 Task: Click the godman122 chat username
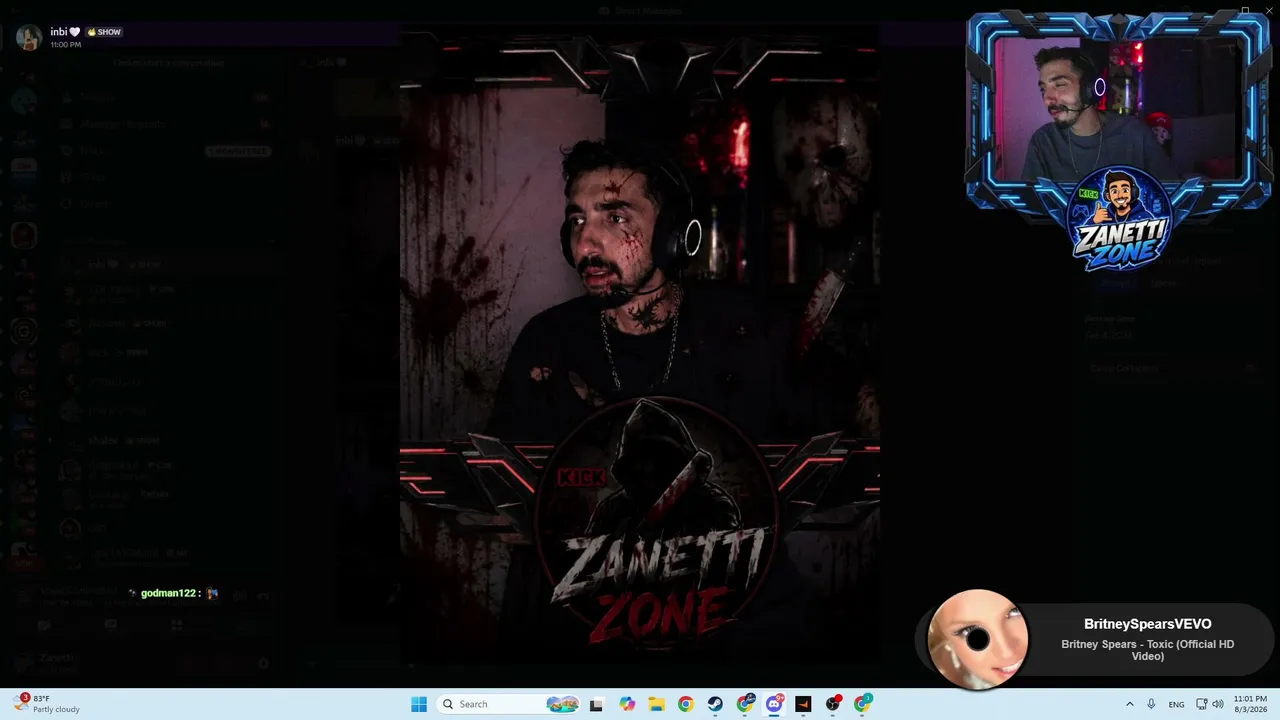(169, 593)
